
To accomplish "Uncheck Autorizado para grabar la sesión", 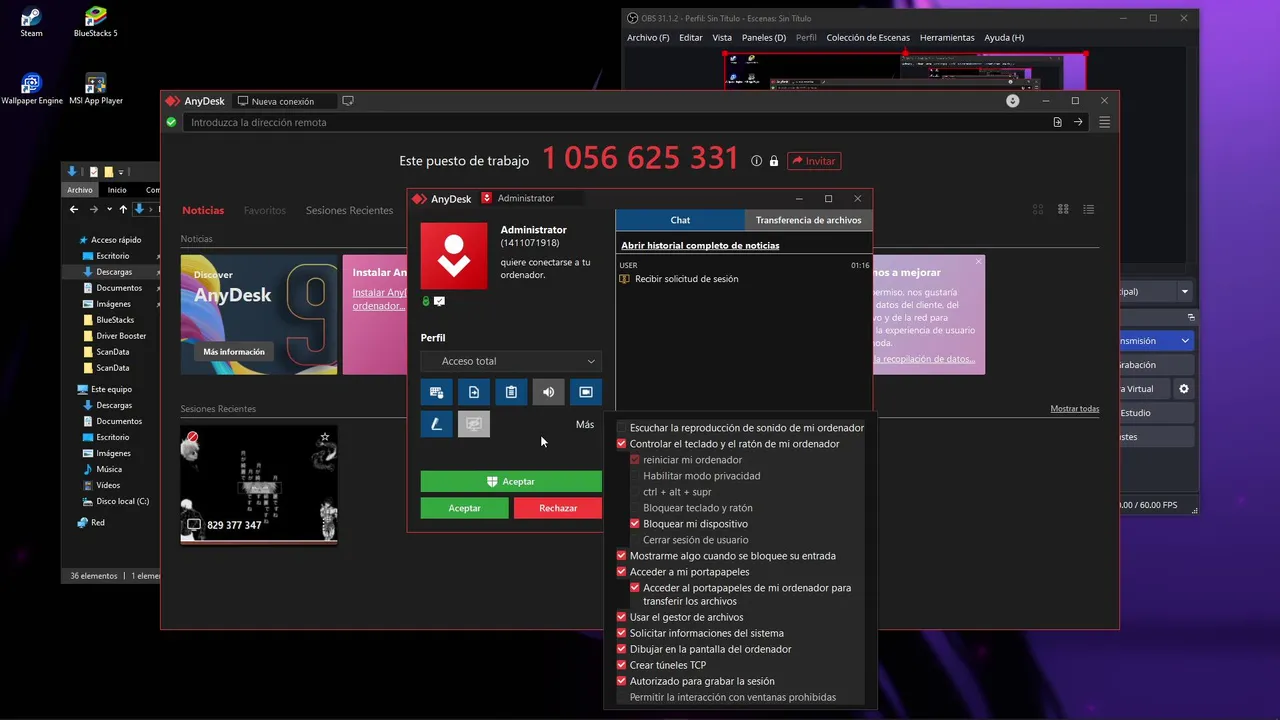I will click(x=622, y=681).
